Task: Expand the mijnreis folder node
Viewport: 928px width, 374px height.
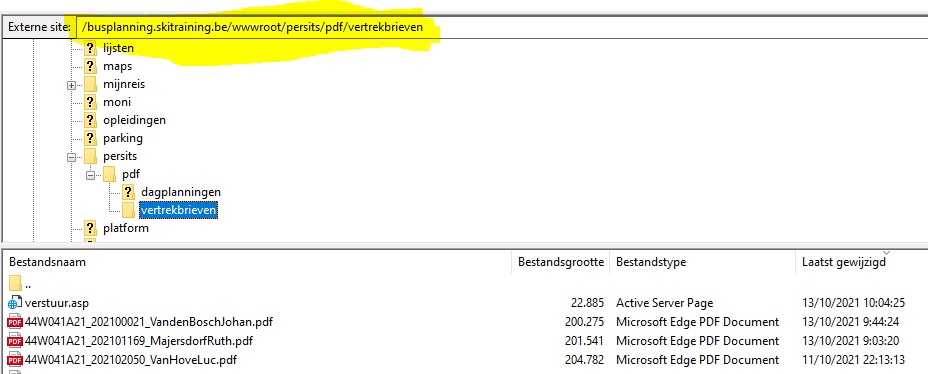Action: pyautogui.click(x=72, y=85)
